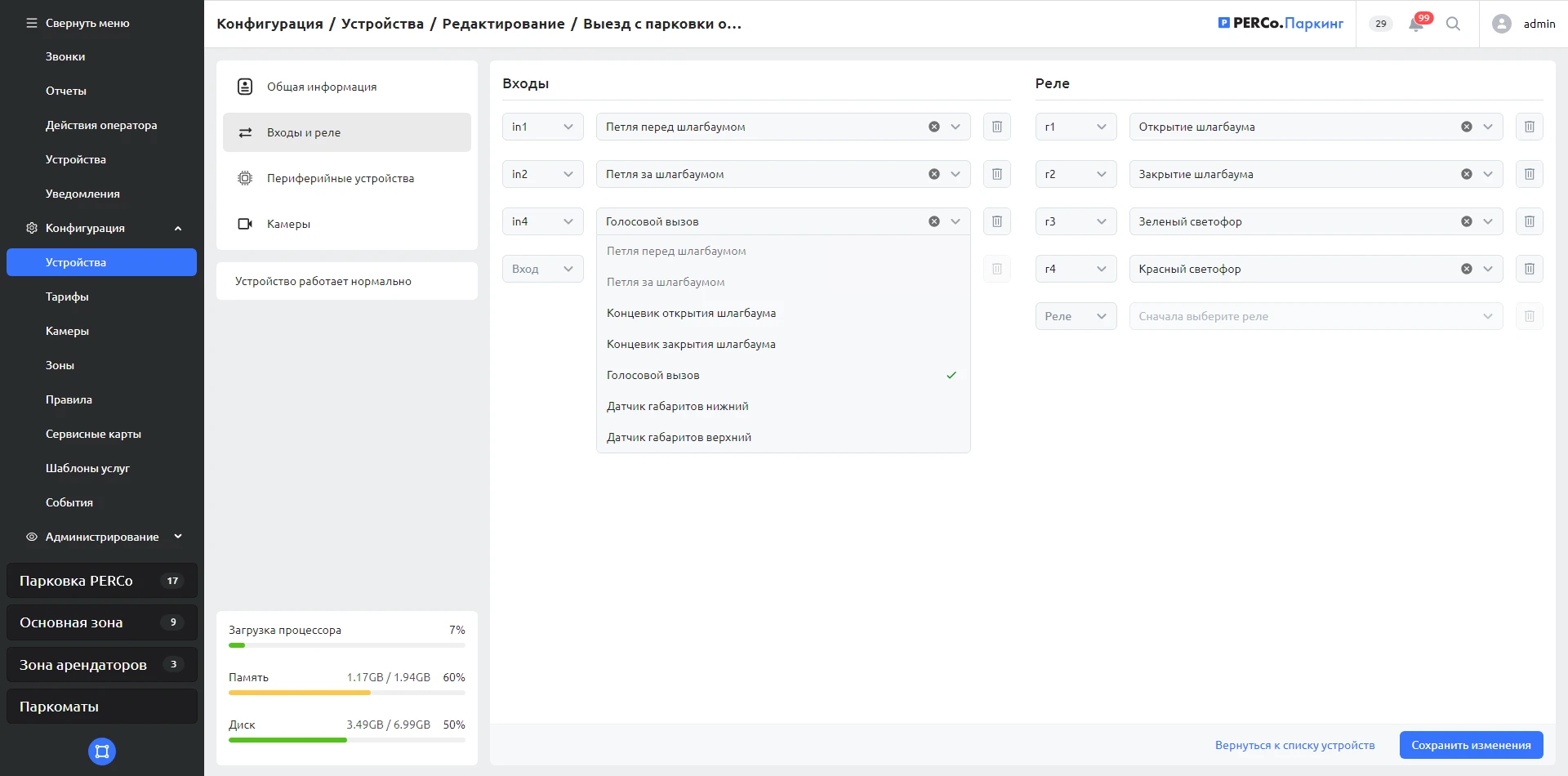This screenshot has width=1568, height=776.
Task: Select 'Концевик открытия шлагбаума' option
Action: click(x=691, y=313)
